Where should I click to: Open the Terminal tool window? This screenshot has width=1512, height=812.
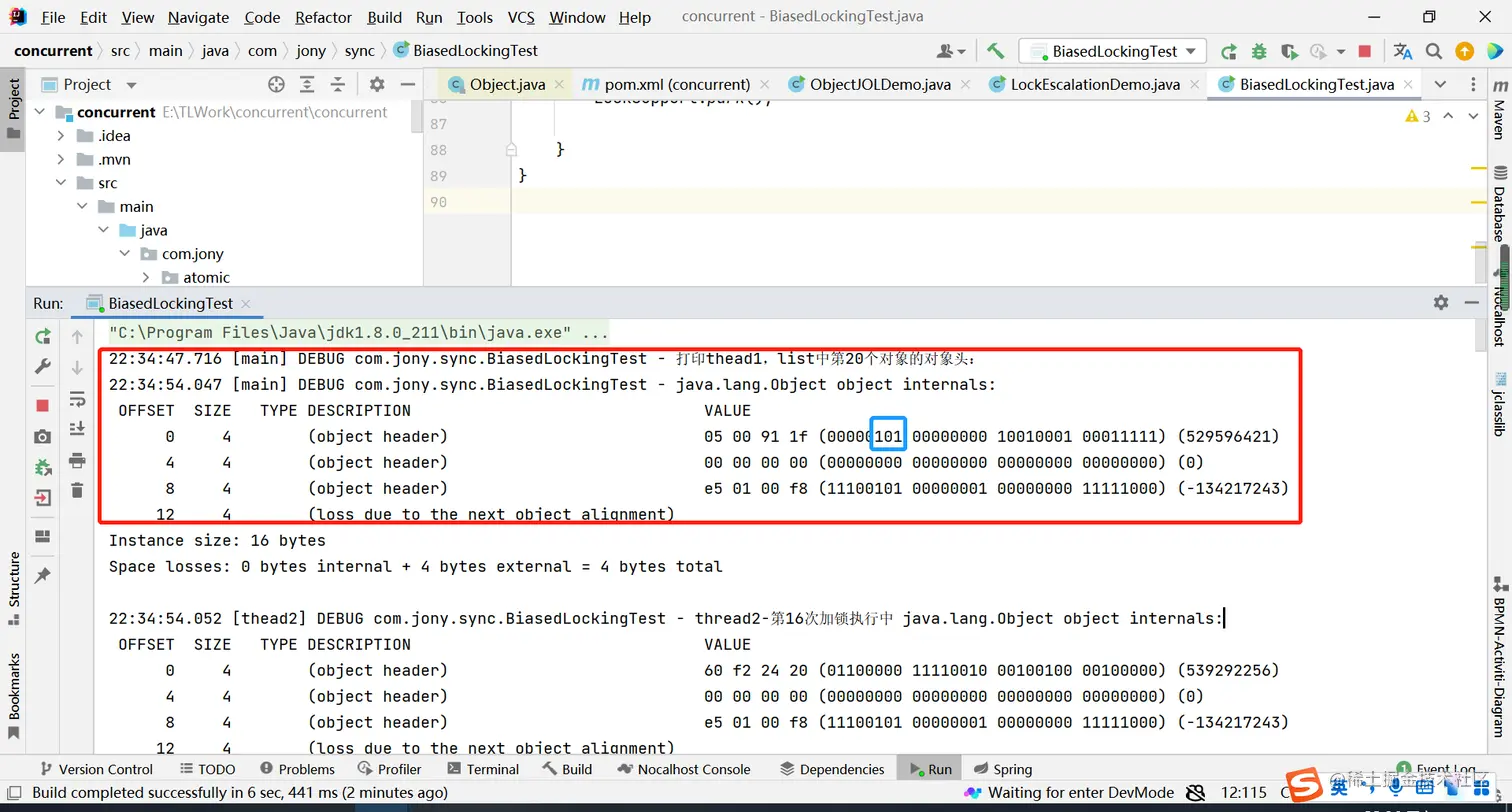coord(483,769)
